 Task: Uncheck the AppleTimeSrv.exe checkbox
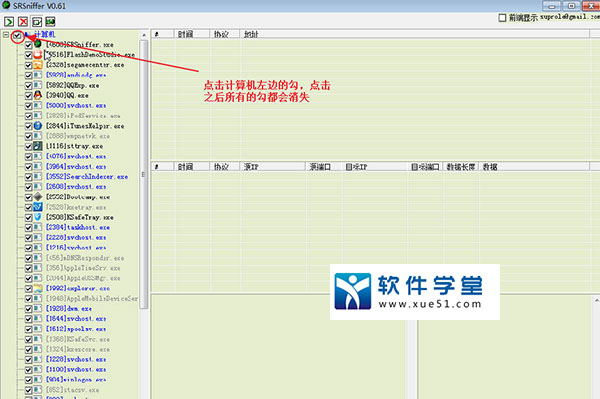28,268
